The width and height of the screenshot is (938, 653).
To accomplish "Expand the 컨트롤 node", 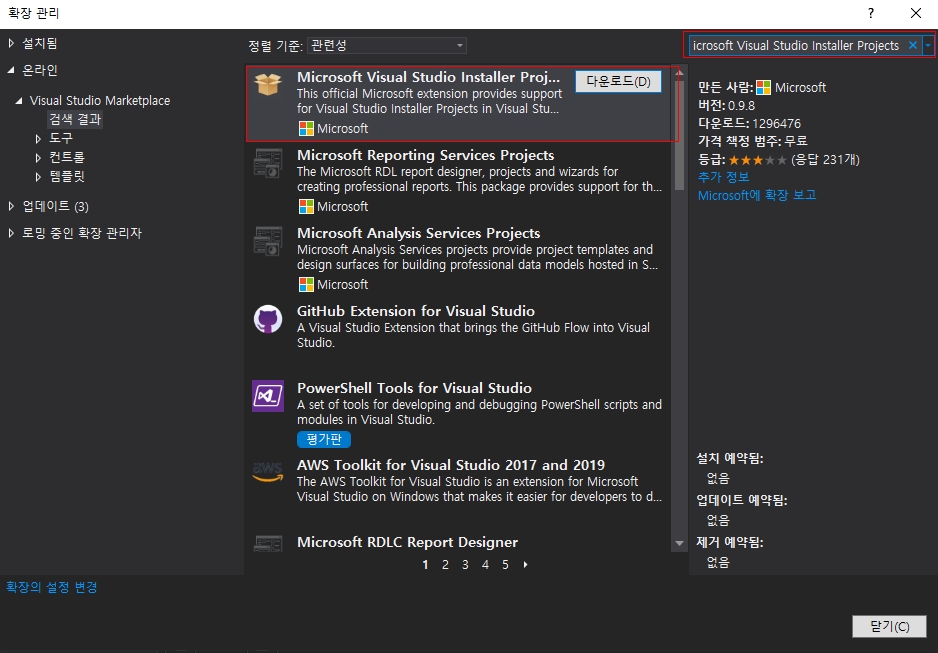I will click(x=38, y=158).
